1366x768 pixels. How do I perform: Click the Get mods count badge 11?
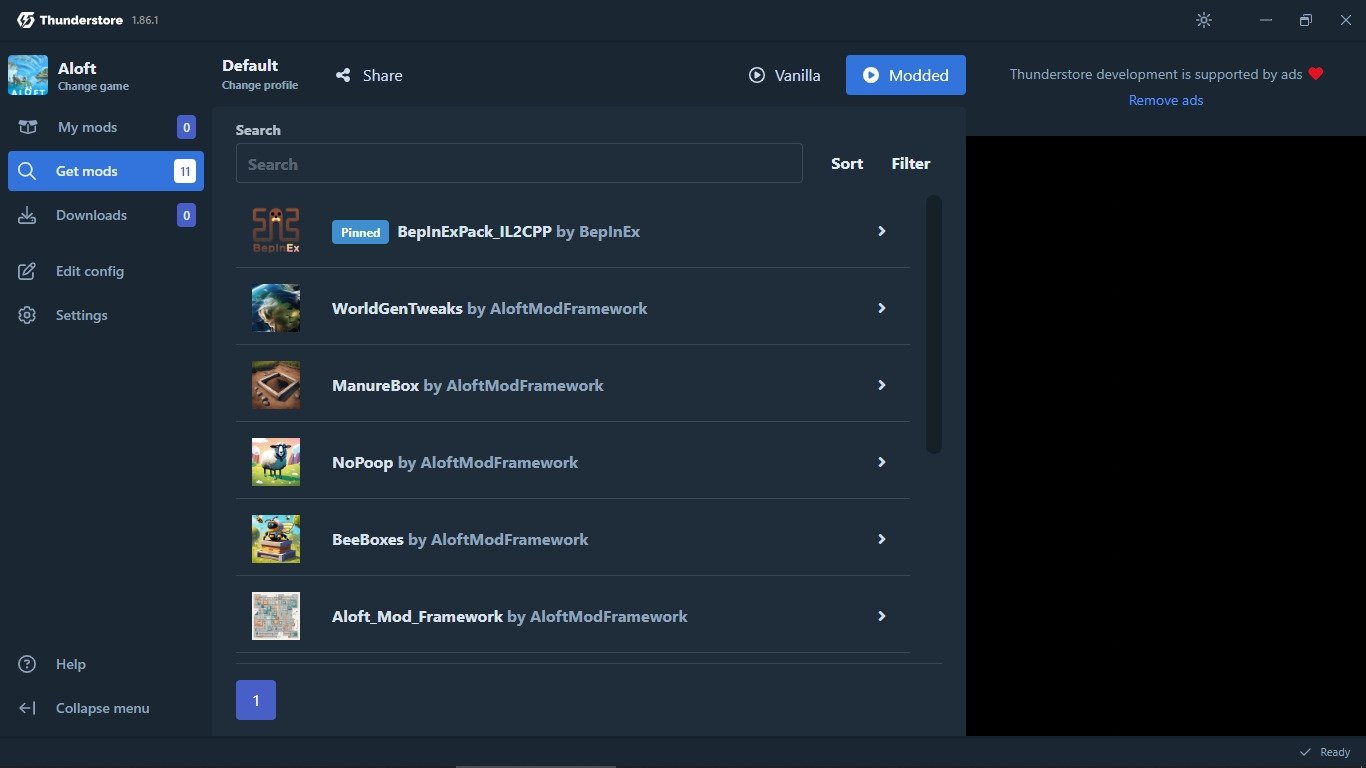[185, 171]
